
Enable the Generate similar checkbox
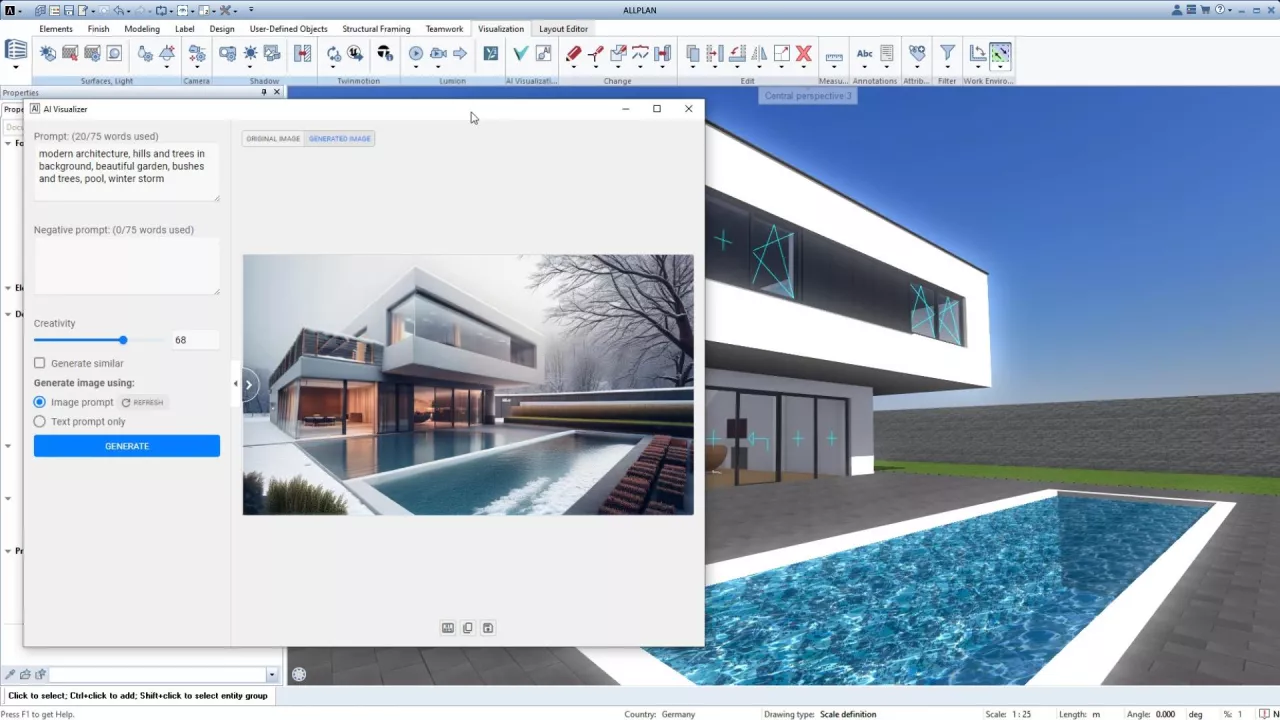pos(39,363)
